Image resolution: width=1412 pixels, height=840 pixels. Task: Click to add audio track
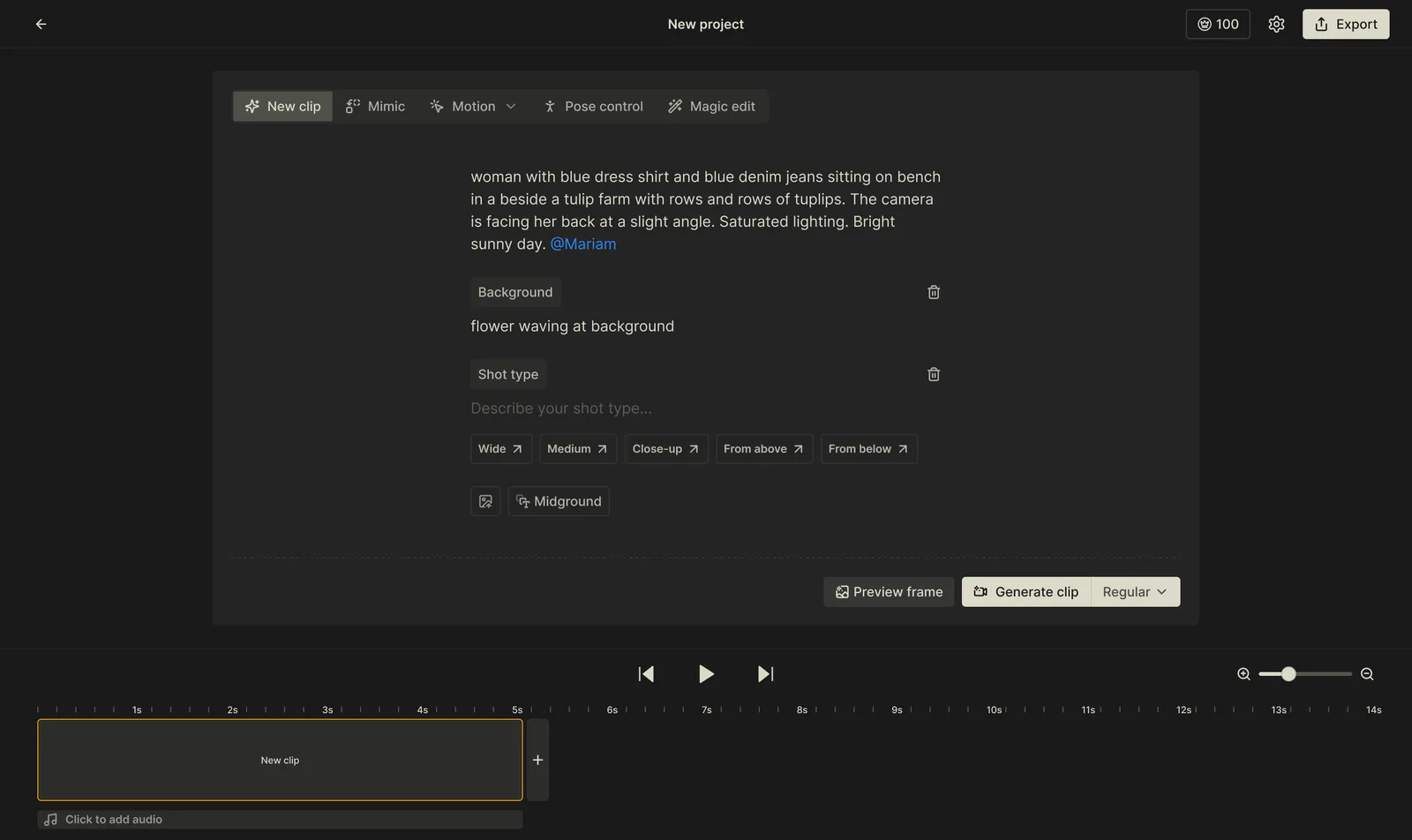280,820
